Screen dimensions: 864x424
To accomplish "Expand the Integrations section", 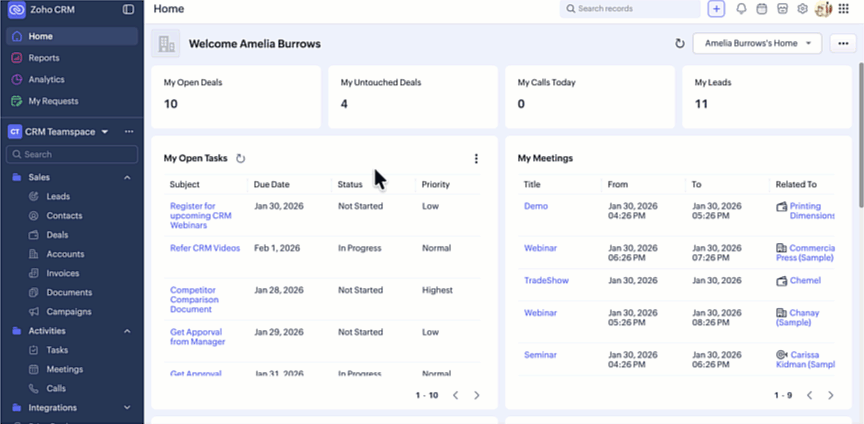I will [127, 408].
